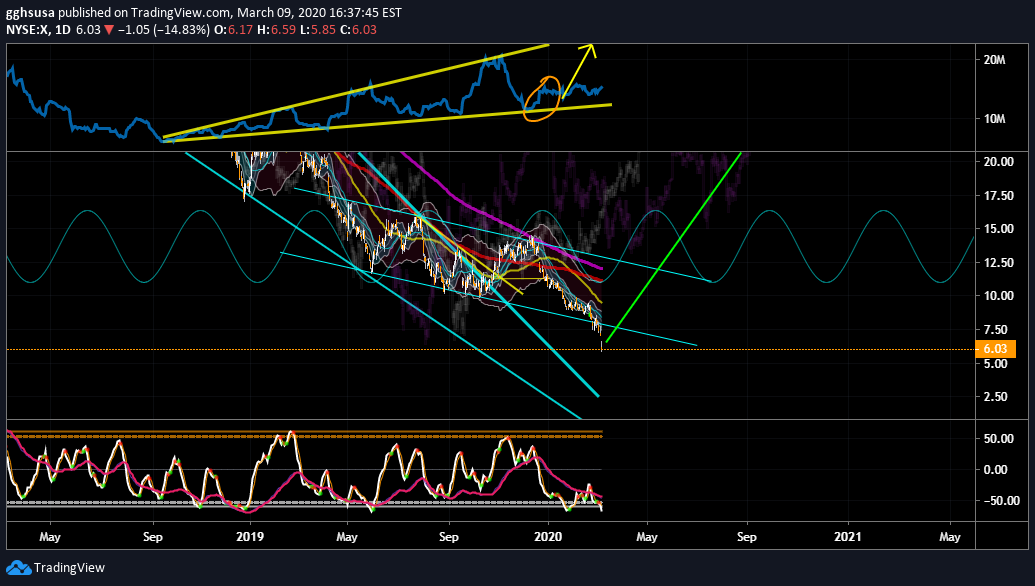Click the 2020 label on time axis
This screenshot has height=586, width=1035.
coord(548,537)
